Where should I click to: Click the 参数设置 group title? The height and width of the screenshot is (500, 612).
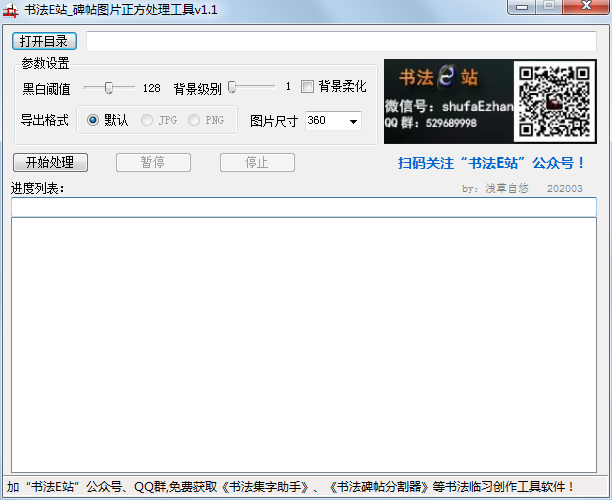[x=45, y=63]
